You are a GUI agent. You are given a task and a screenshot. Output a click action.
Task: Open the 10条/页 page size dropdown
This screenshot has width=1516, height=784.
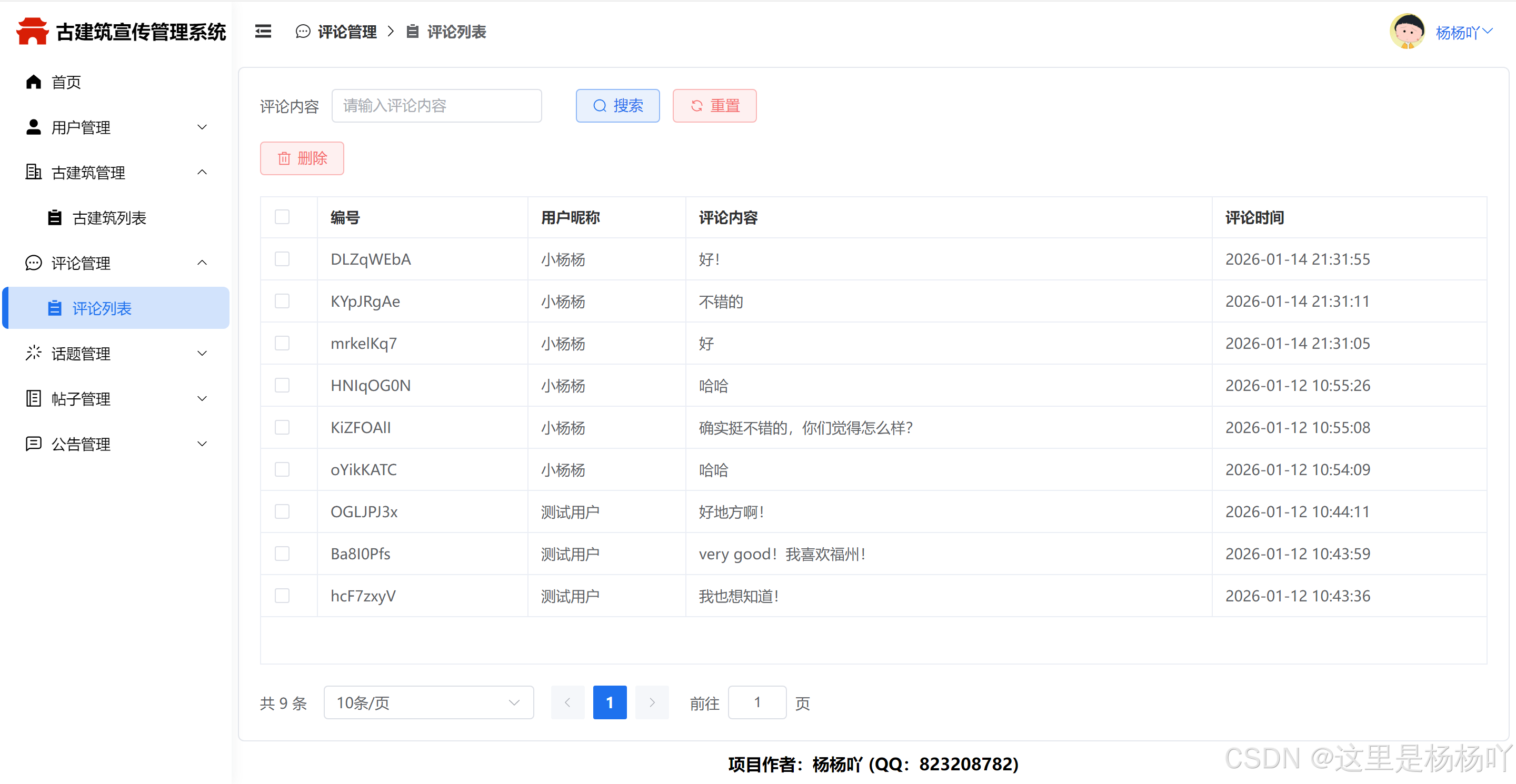pyautogui.click(x=428, y=703)
